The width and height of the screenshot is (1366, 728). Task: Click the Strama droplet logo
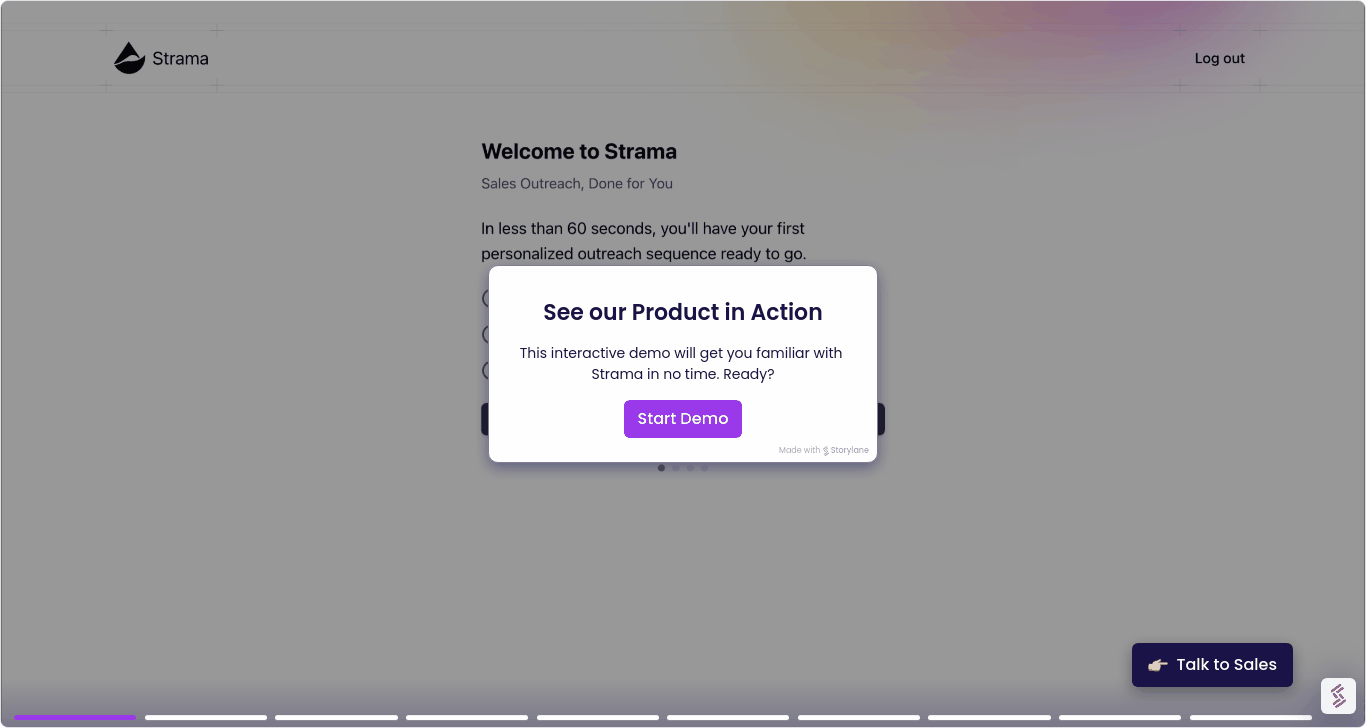[x=129, y=58]
